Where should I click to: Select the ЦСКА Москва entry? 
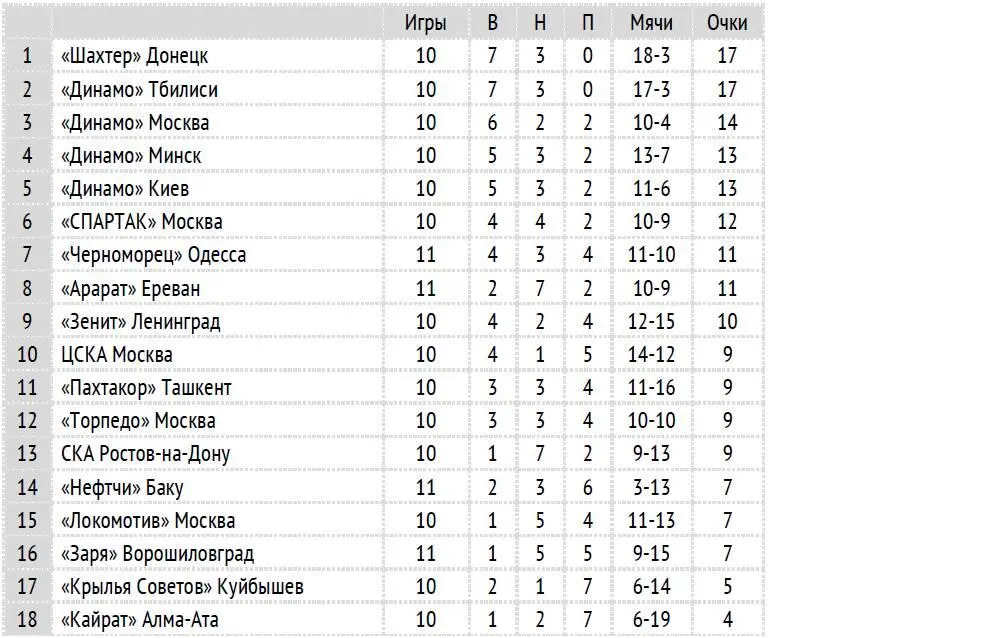[x=117, y=355]
